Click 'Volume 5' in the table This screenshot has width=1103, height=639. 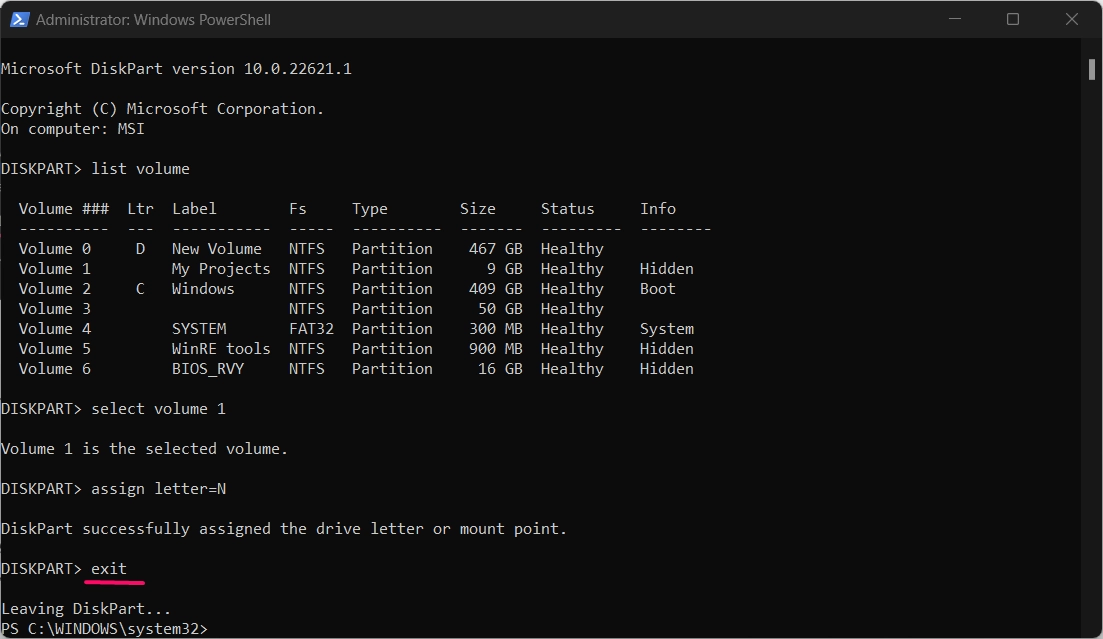pyautogui.click(x=55, y=349)
